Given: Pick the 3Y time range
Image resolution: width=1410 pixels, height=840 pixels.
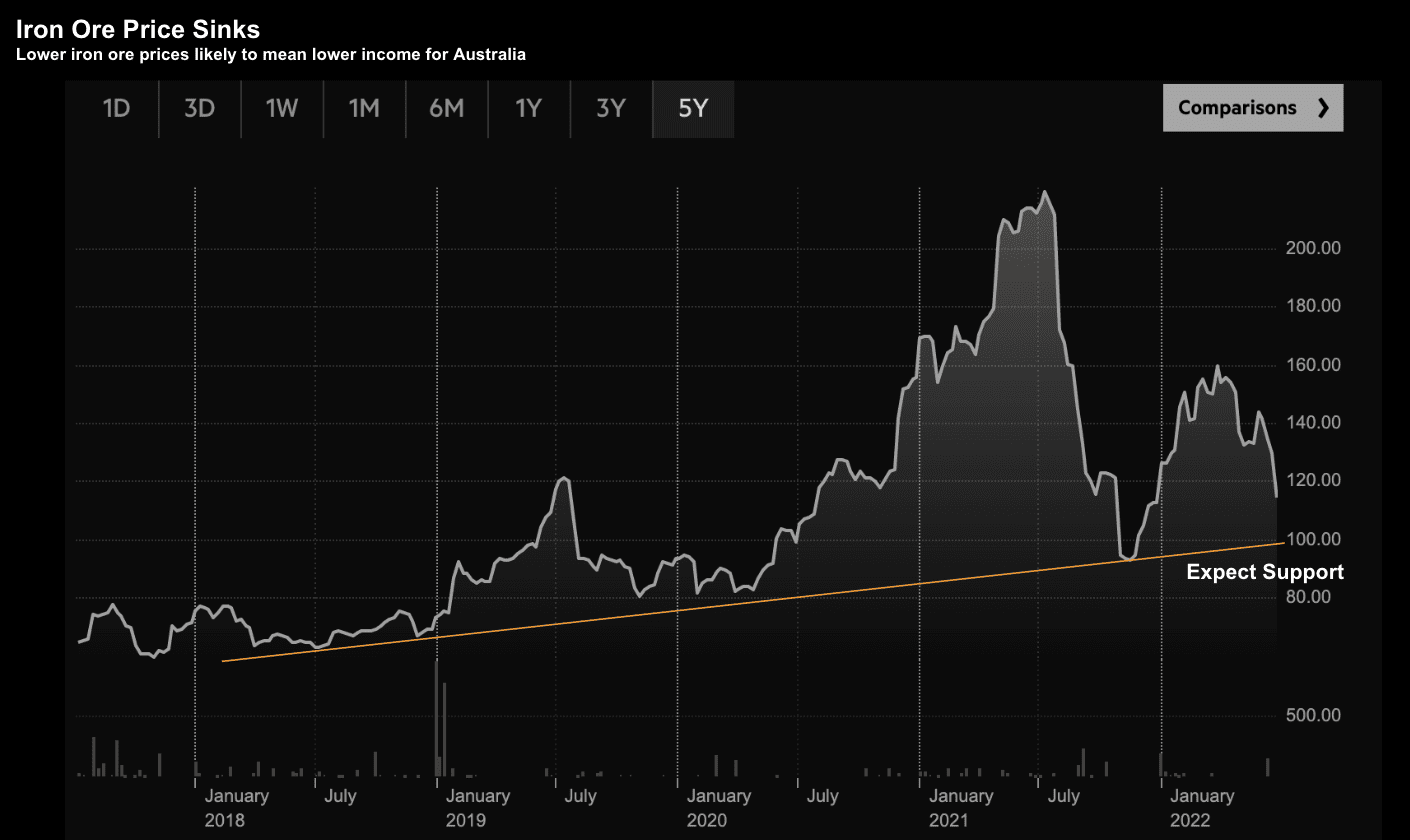Looking at the screenshot, I should (x=610, y=108).
